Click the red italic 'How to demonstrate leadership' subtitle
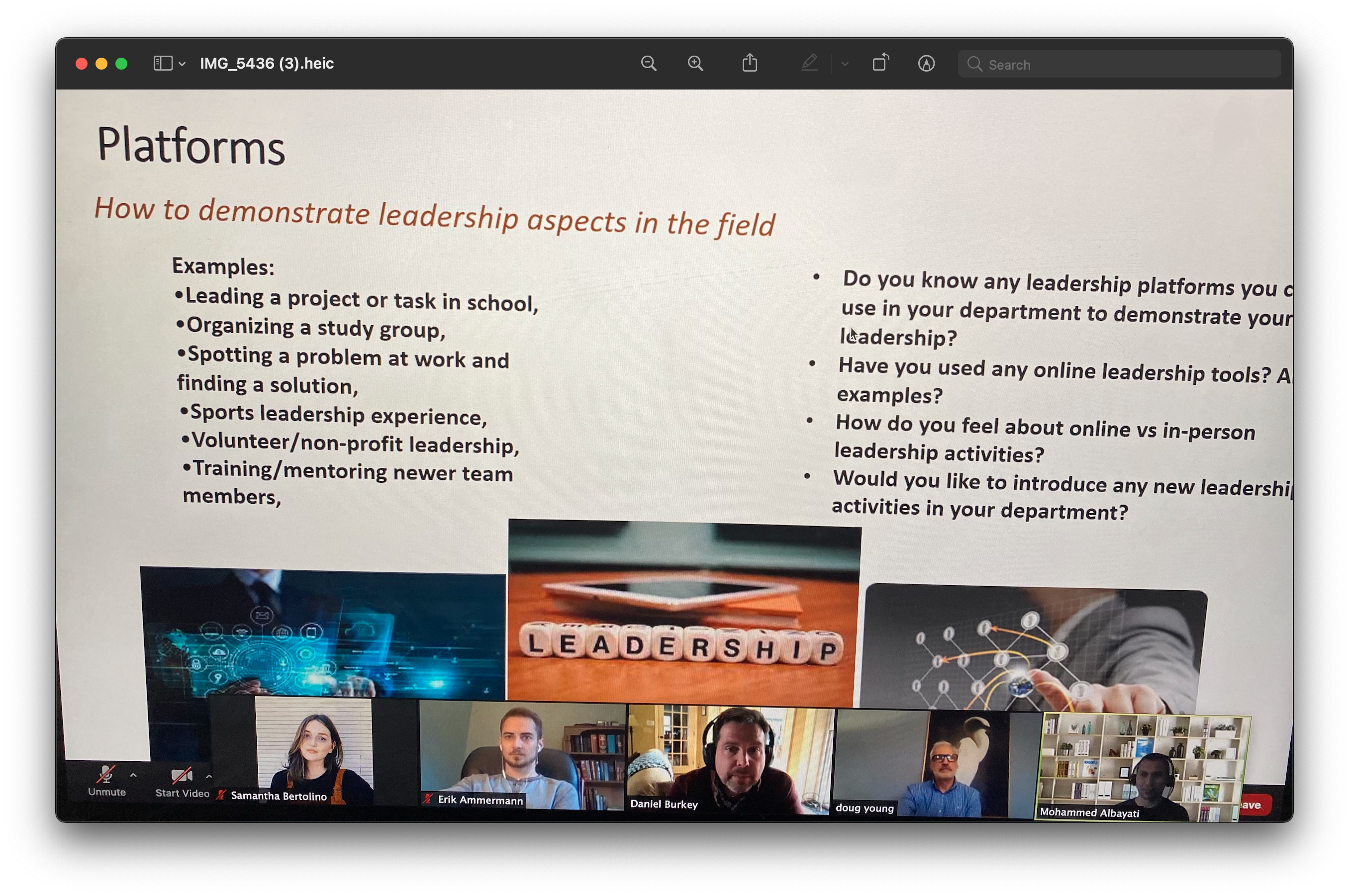The width and height of the screenshot is (1349, 896). [x=434, y=217]
